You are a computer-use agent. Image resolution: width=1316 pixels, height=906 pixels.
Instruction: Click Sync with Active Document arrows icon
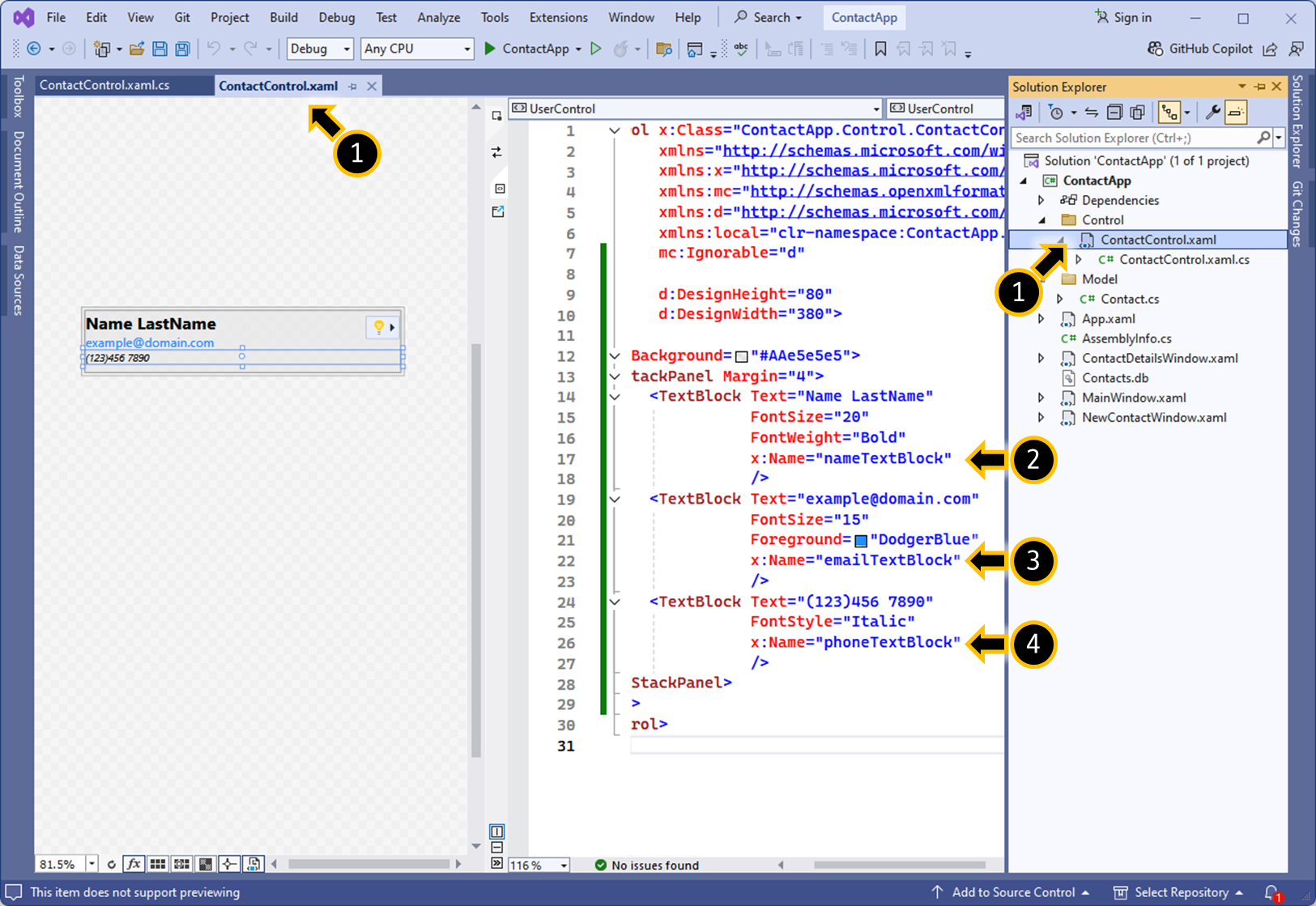coord(1092,113)
